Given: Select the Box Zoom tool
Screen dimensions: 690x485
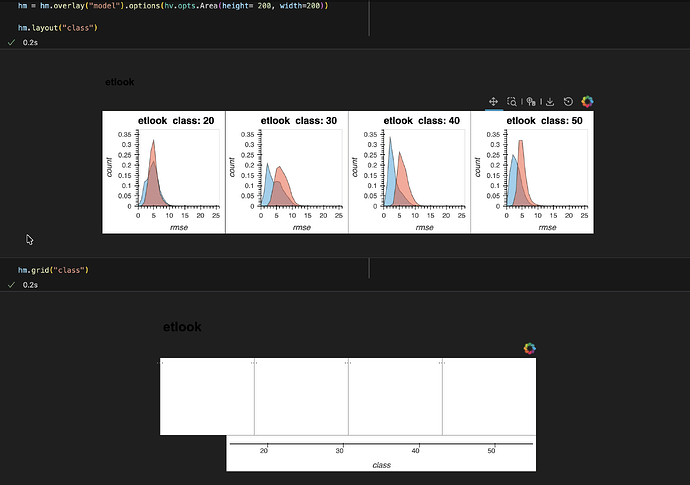Looking at the screenshot, I should point(512,101).
